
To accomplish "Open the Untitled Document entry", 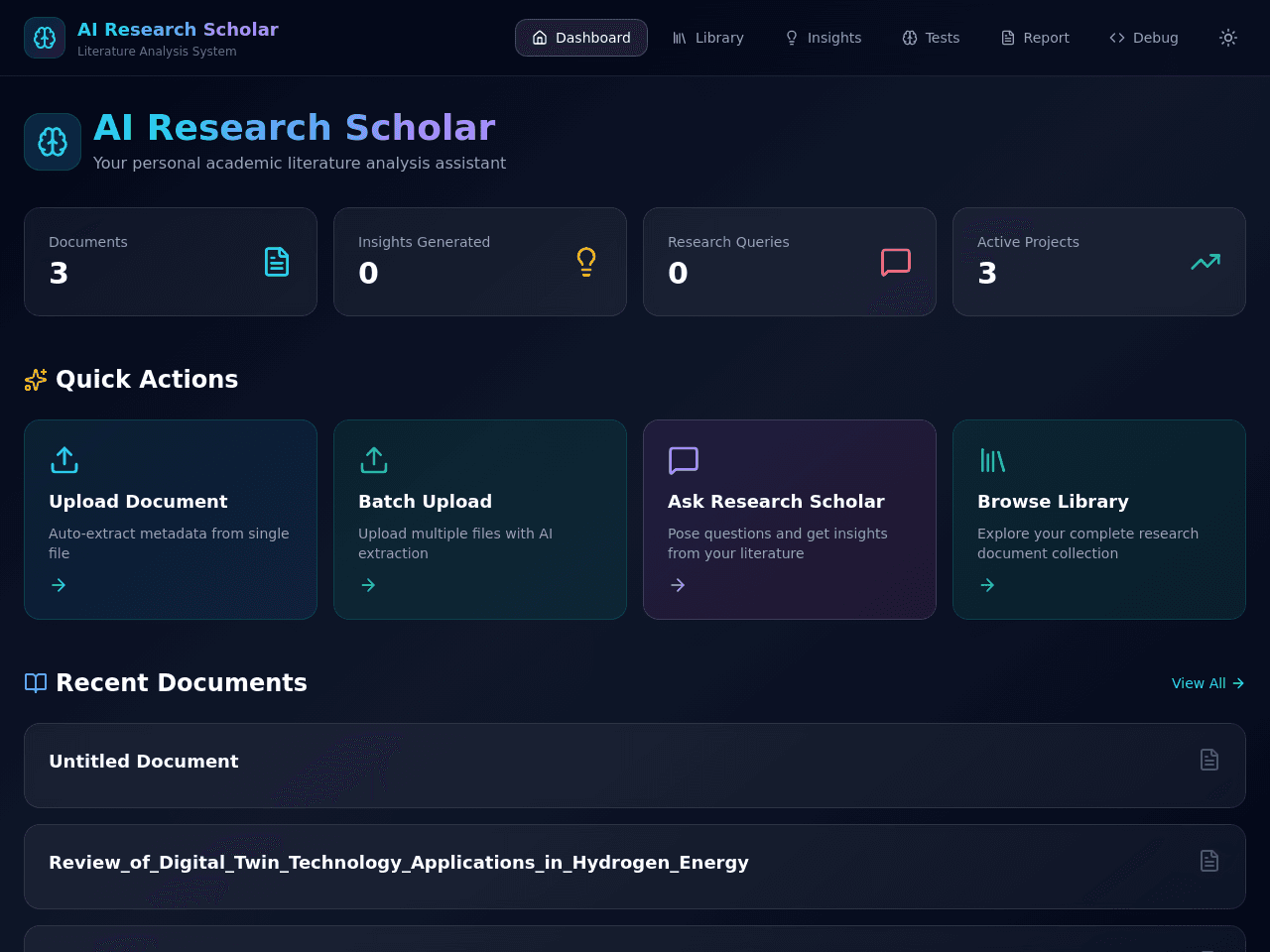I will (x=635, y=766).
